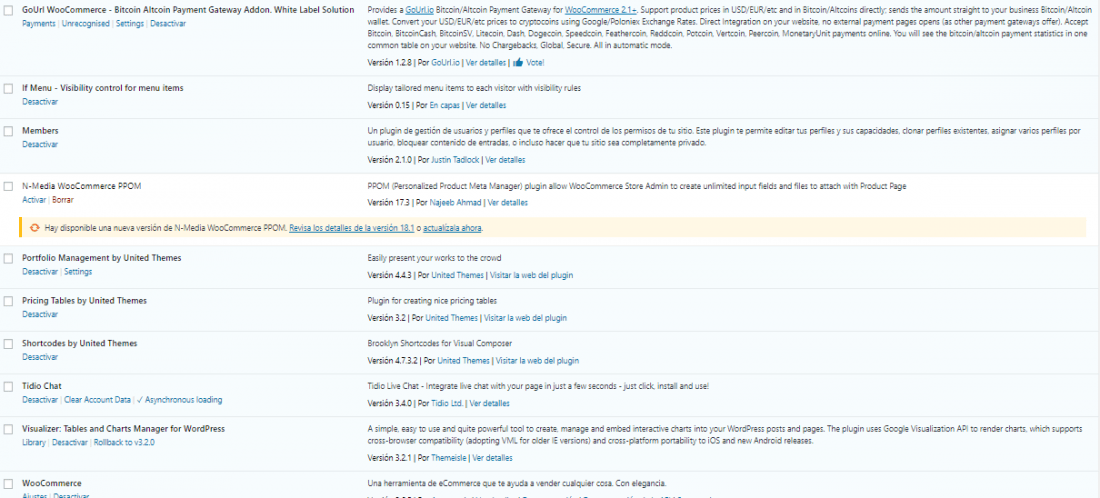Deactivate the If Menu plugin

40,102
